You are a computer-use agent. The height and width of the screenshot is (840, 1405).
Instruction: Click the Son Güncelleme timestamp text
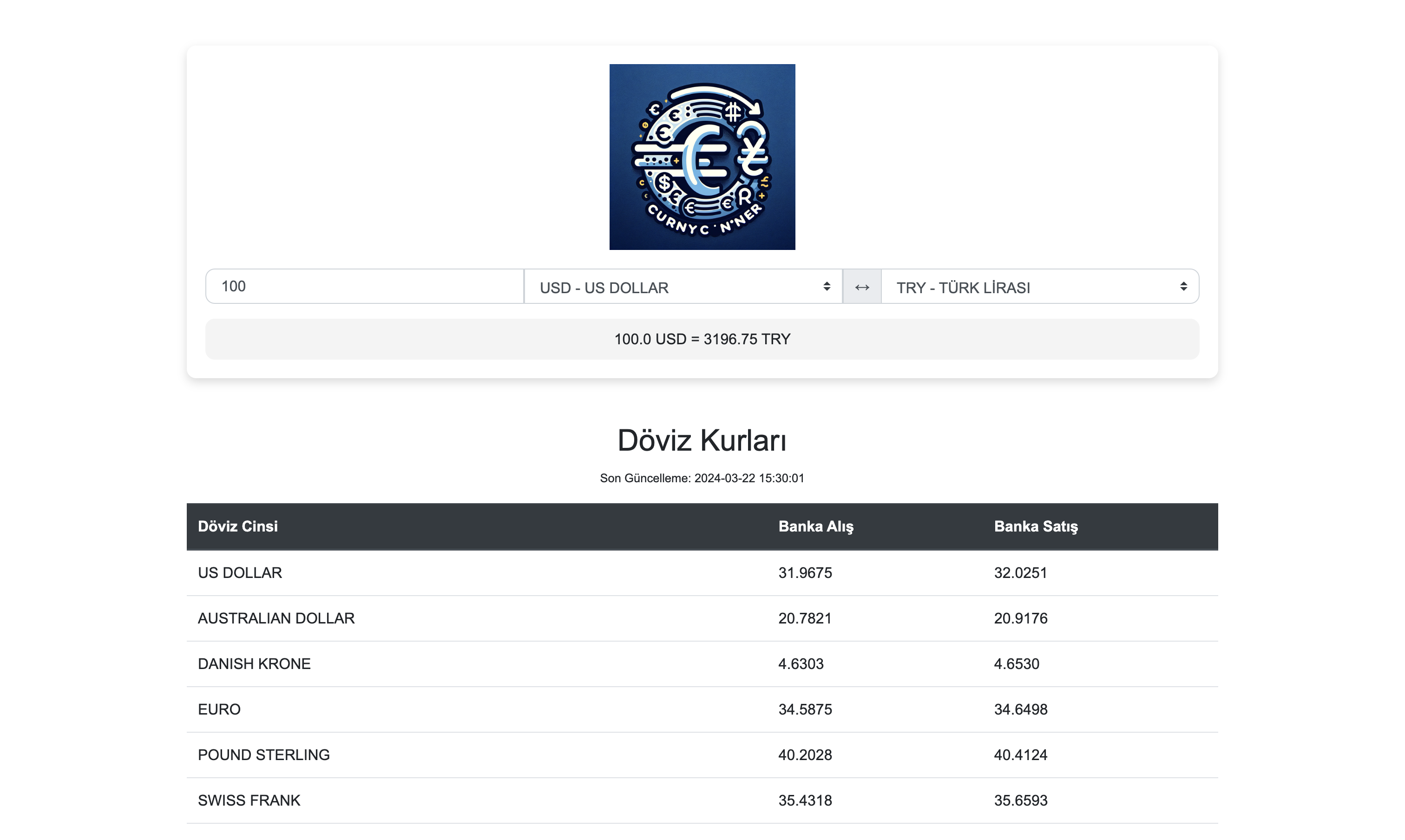click(x=702, y=478)
